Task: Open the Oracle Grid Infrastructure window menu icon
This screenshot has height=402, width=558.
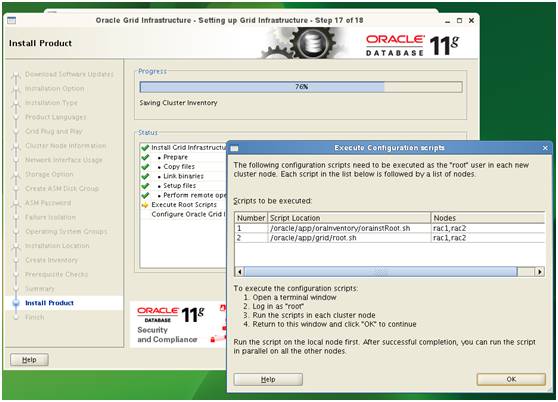Action: 11,21
